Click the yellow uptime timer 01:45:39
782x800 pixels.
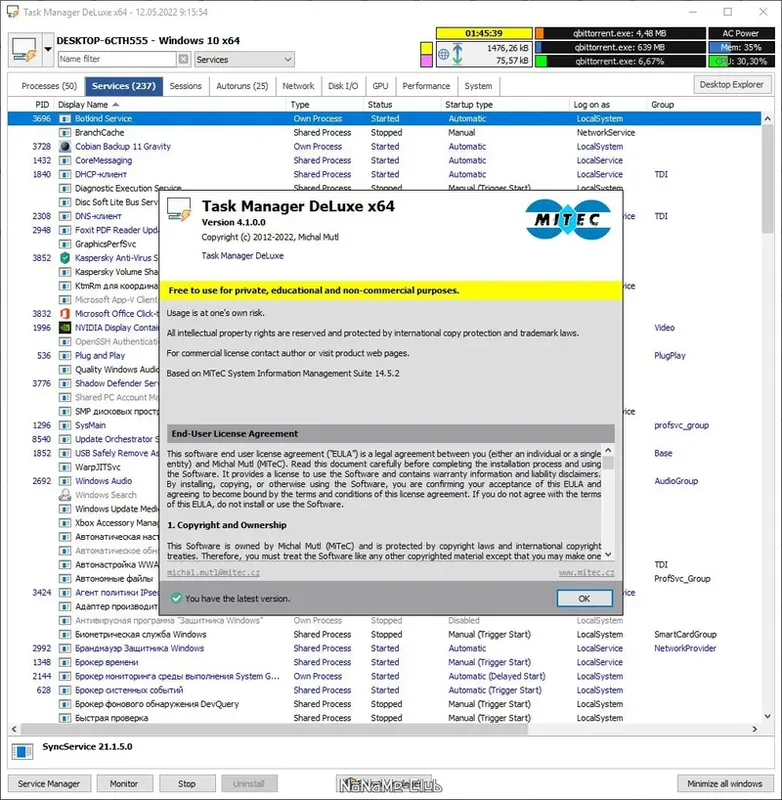pos(484,33)
